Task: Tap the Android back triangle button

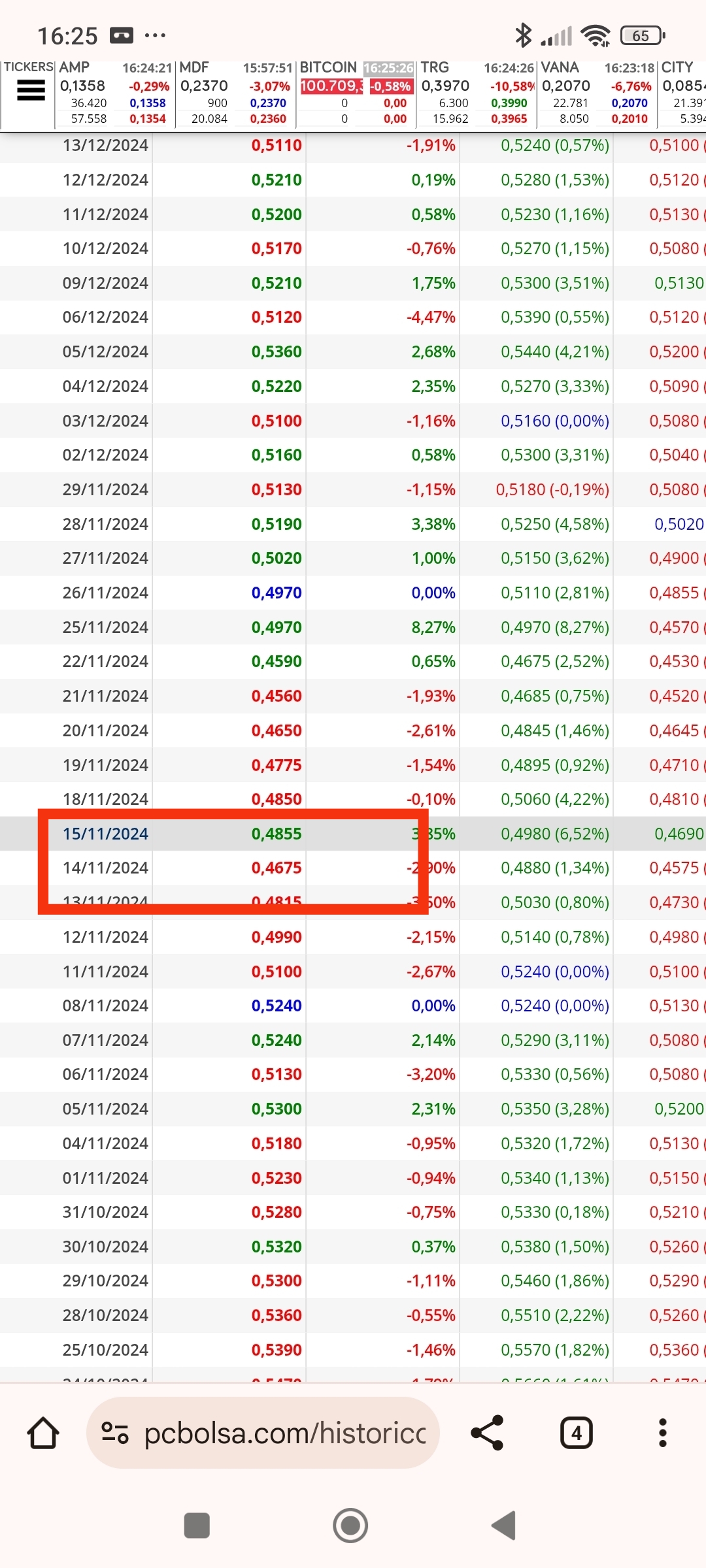Action: pyautogui.click(x=503, y=1526)
